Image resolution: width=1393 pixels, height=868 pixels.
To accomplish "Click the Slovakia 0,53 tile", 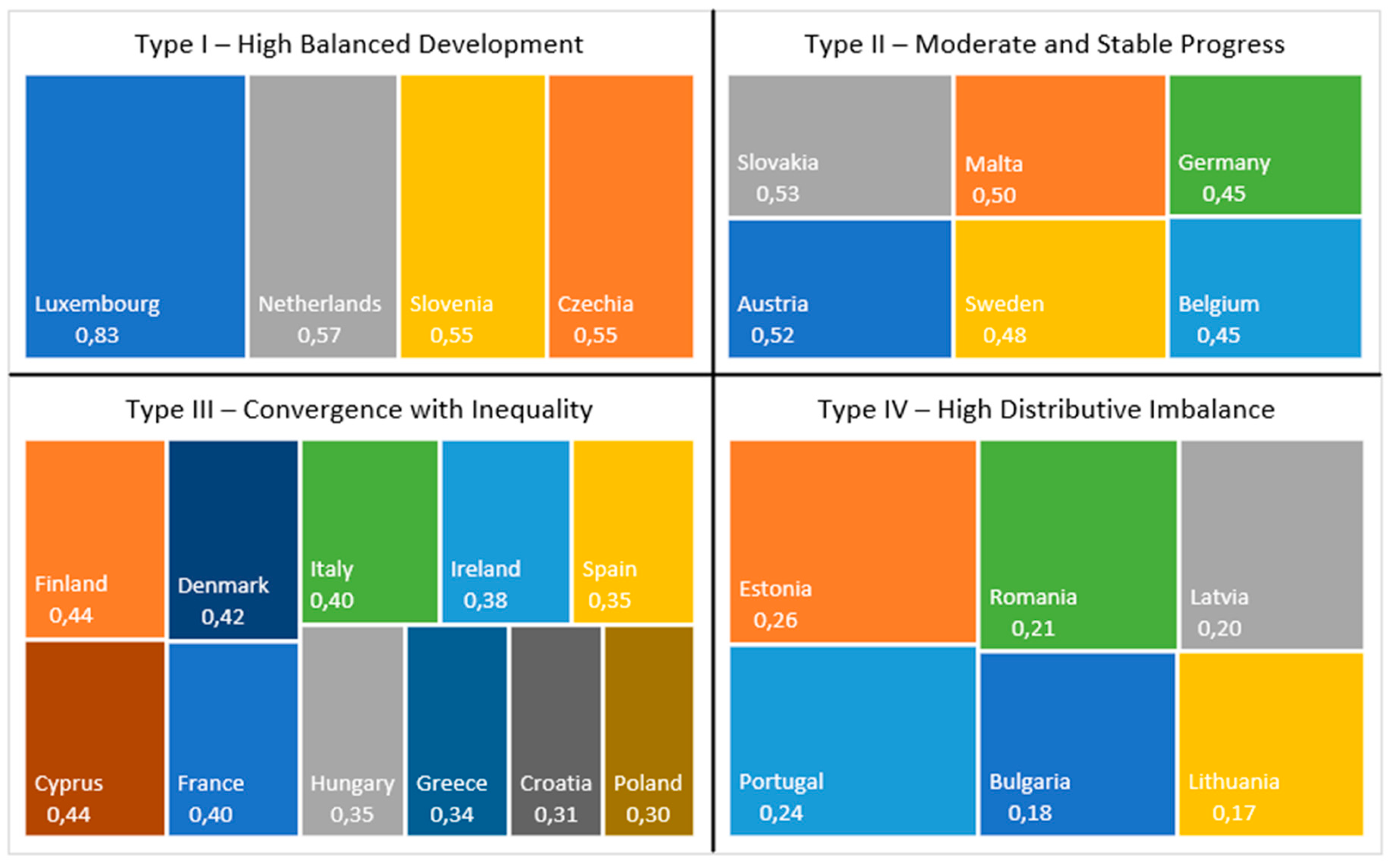I will point(839,145).
